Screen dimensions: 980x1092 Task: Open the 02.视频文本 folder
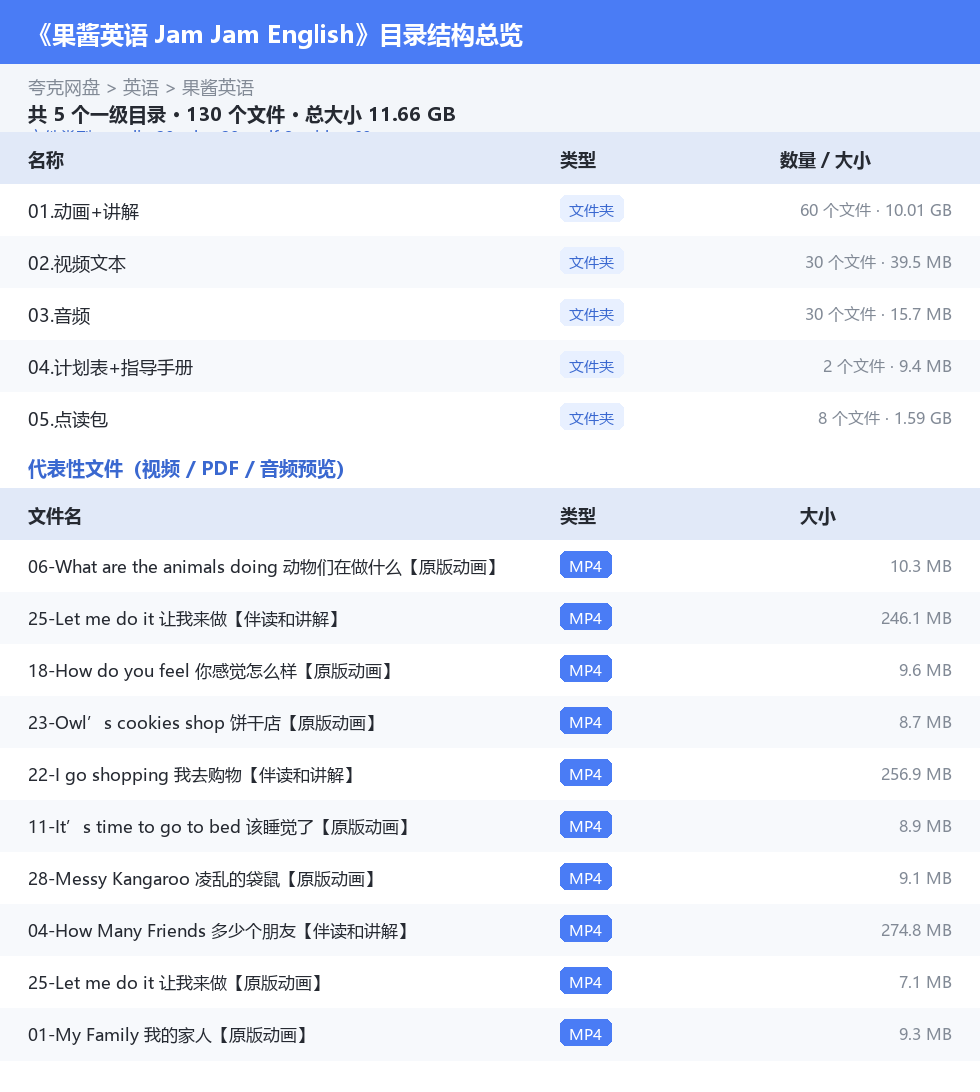[77, 263]
